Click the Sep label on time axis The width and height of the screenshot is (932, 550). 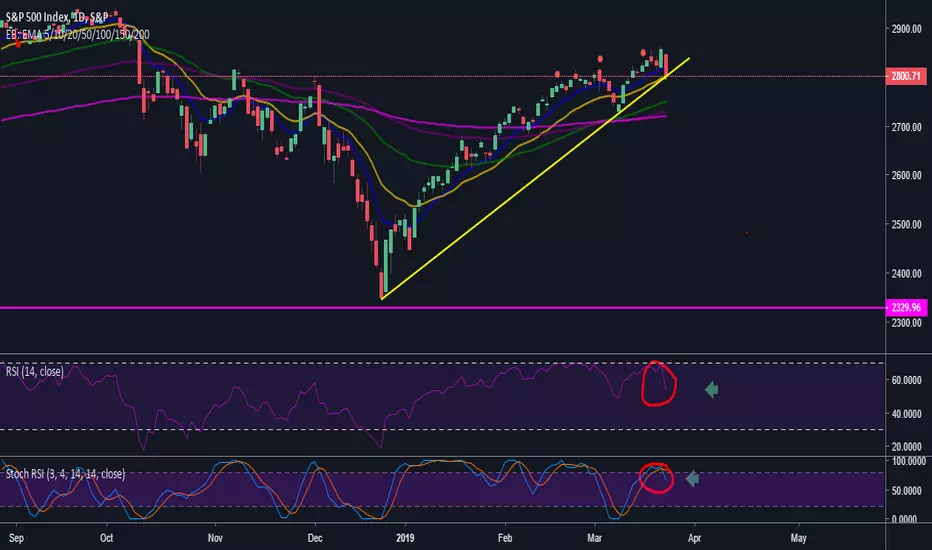(16, 538)
